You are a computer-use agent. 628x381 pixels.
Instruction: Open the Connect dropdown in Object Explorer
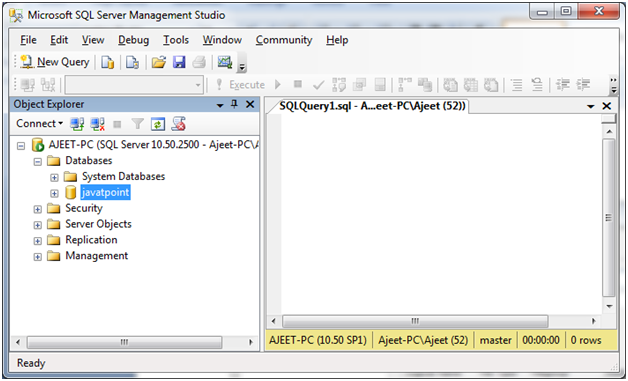pyautogui.click(x=39, y=124)
